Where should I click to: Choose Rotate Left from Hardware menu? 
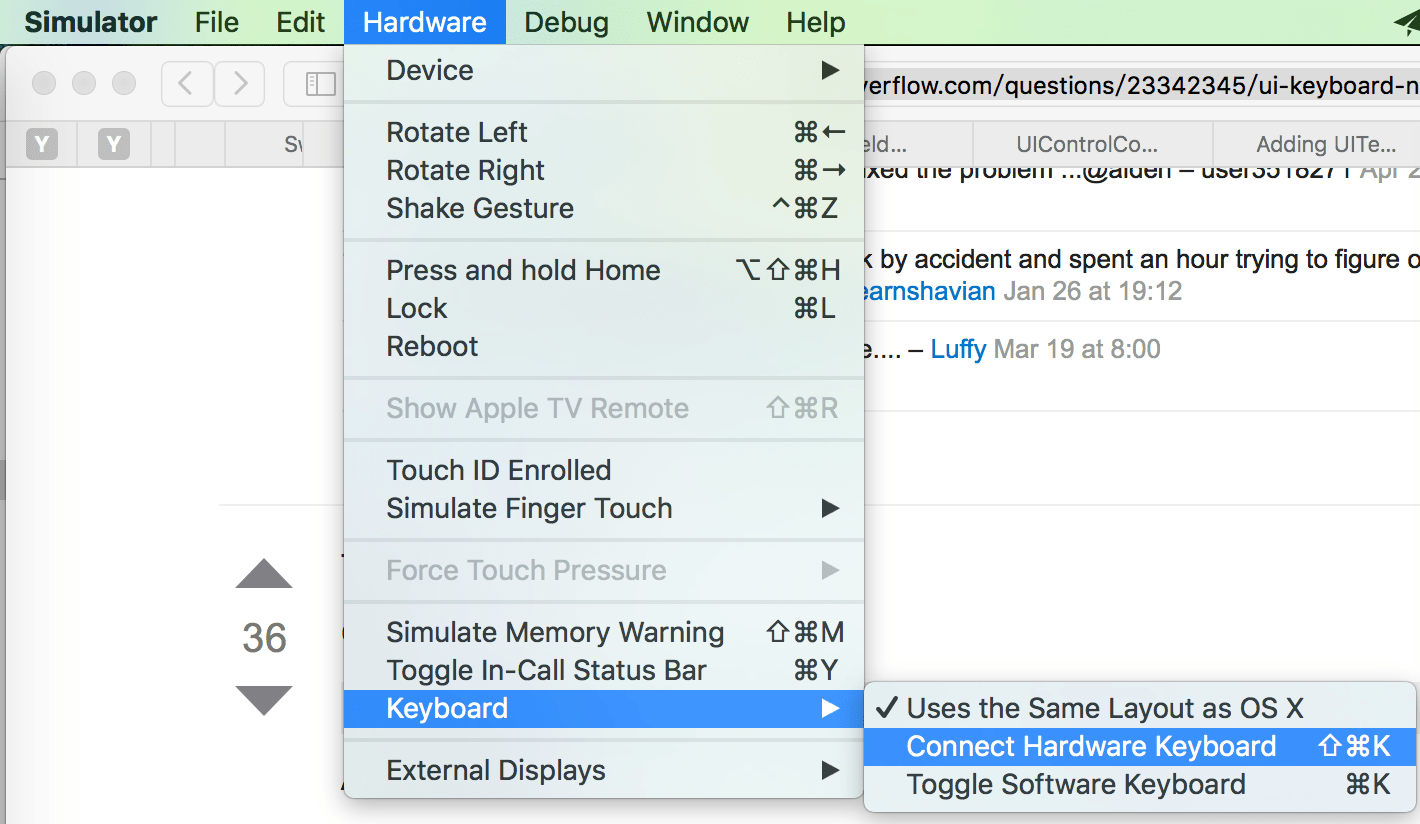[x=604, y=132]
